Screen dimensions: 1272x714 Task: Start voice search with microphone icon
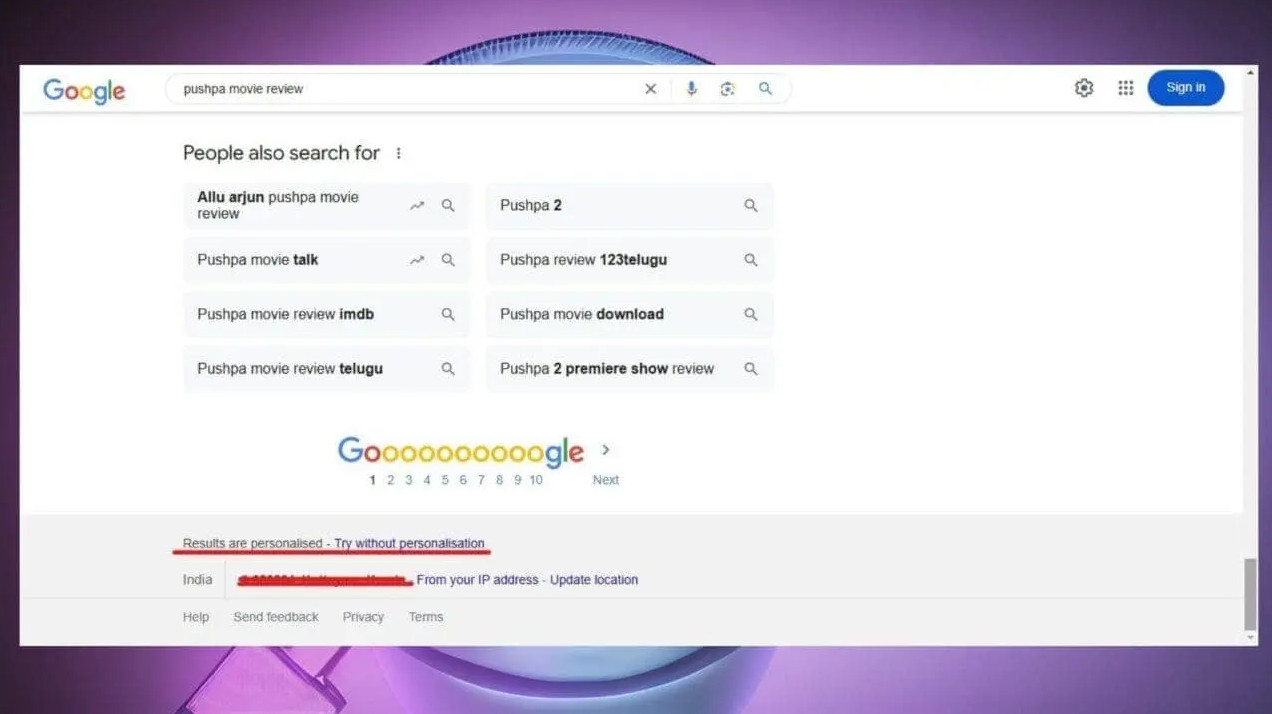[691, 89]
